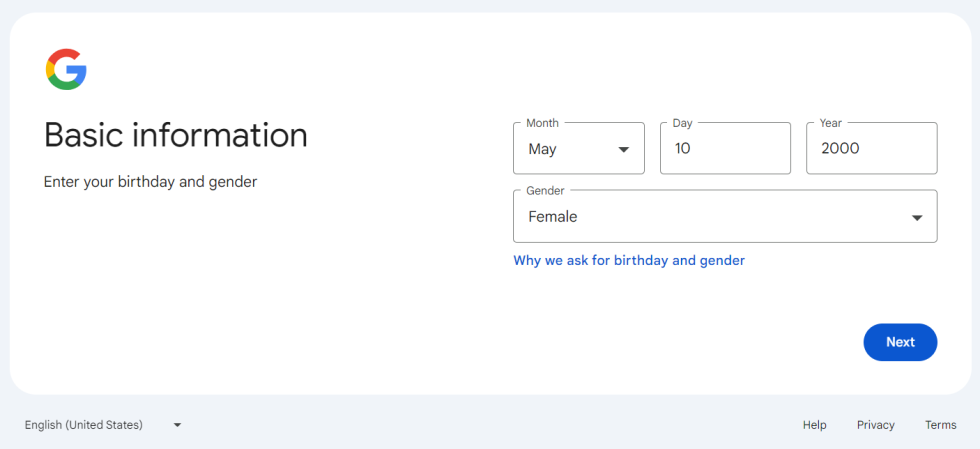Open the English (United States) language selector

click(103, 425)
